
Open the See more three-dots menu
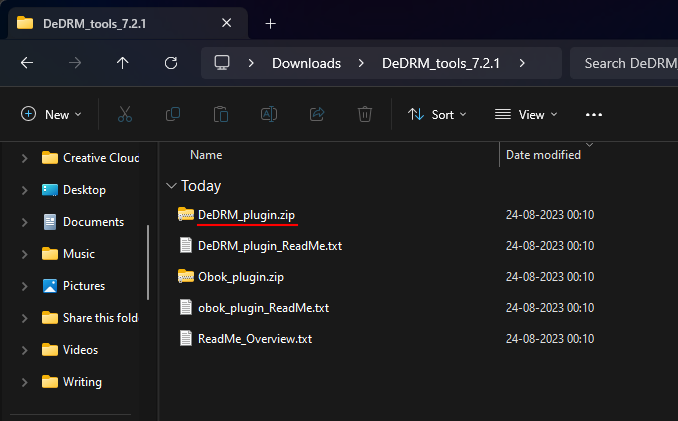point(594,114)
